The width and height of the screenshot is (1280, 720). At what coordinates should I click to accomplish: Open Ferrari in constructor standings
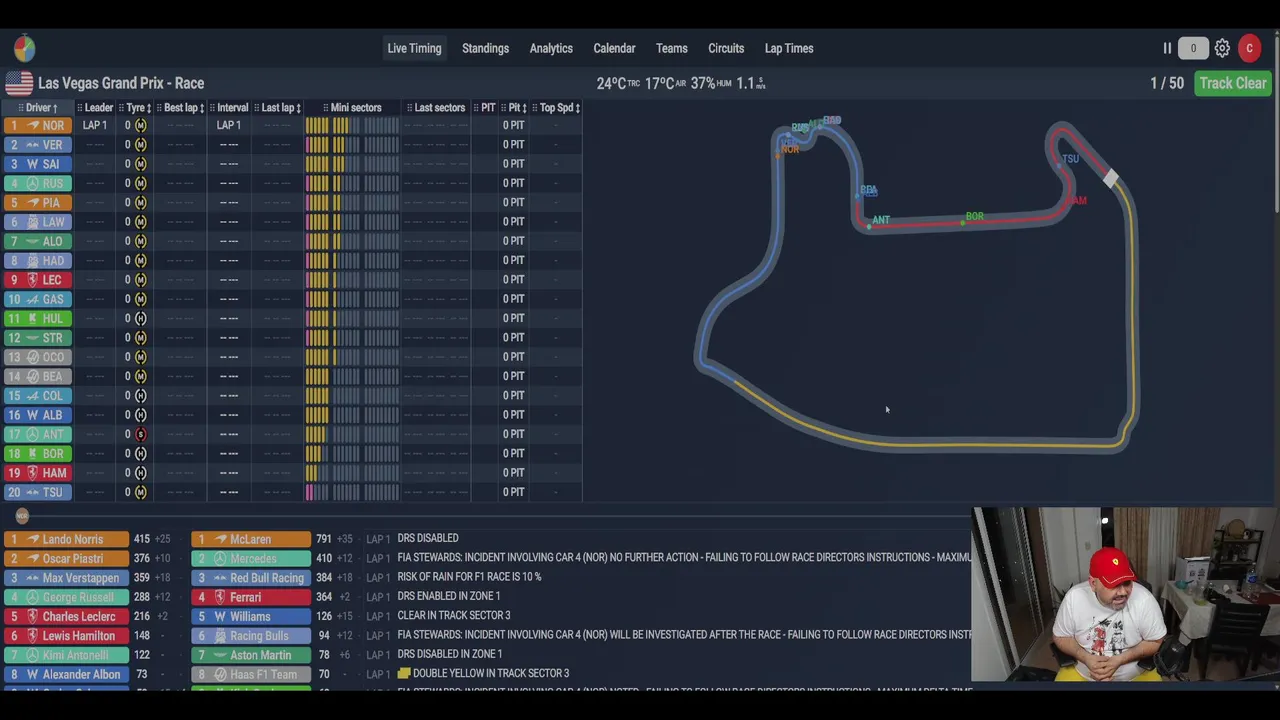click(x=251, y=597)
